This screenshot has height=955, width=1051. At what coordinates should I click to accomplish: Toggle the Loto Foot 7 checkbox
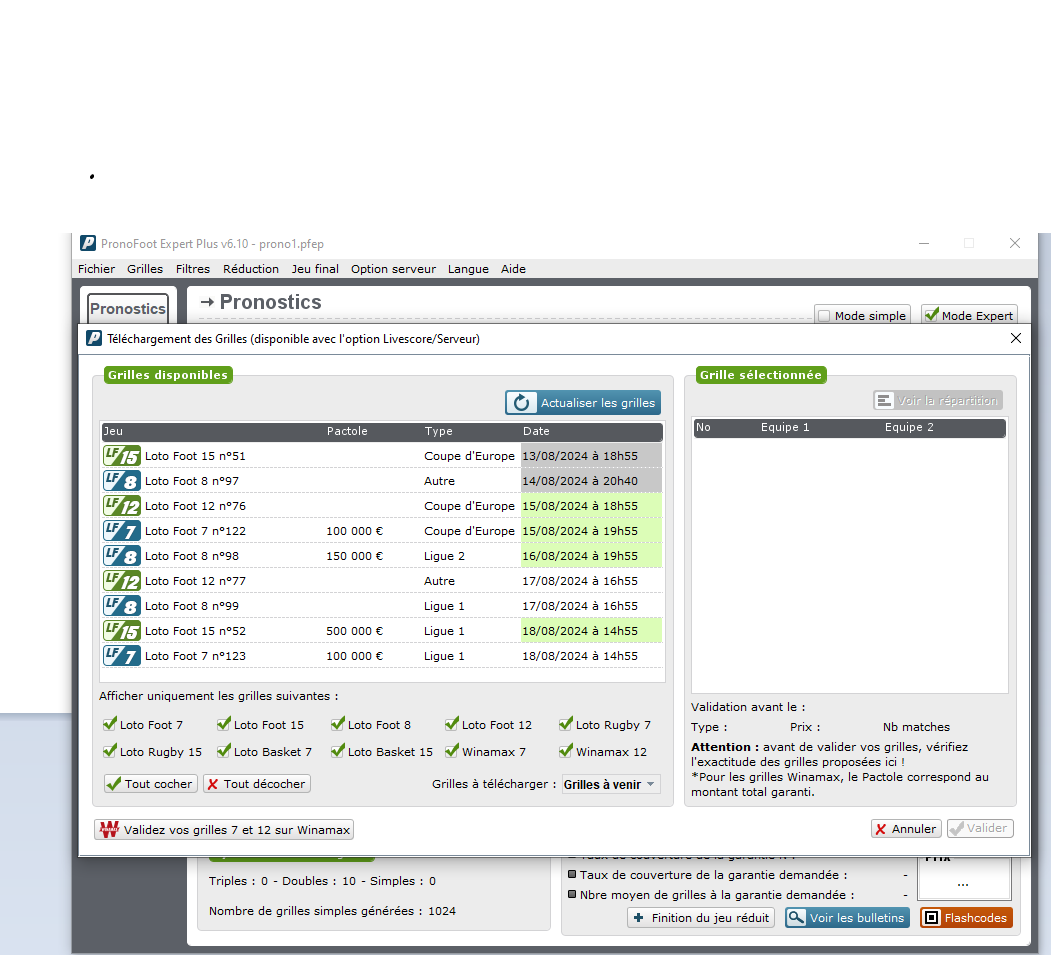click(110, 724)
